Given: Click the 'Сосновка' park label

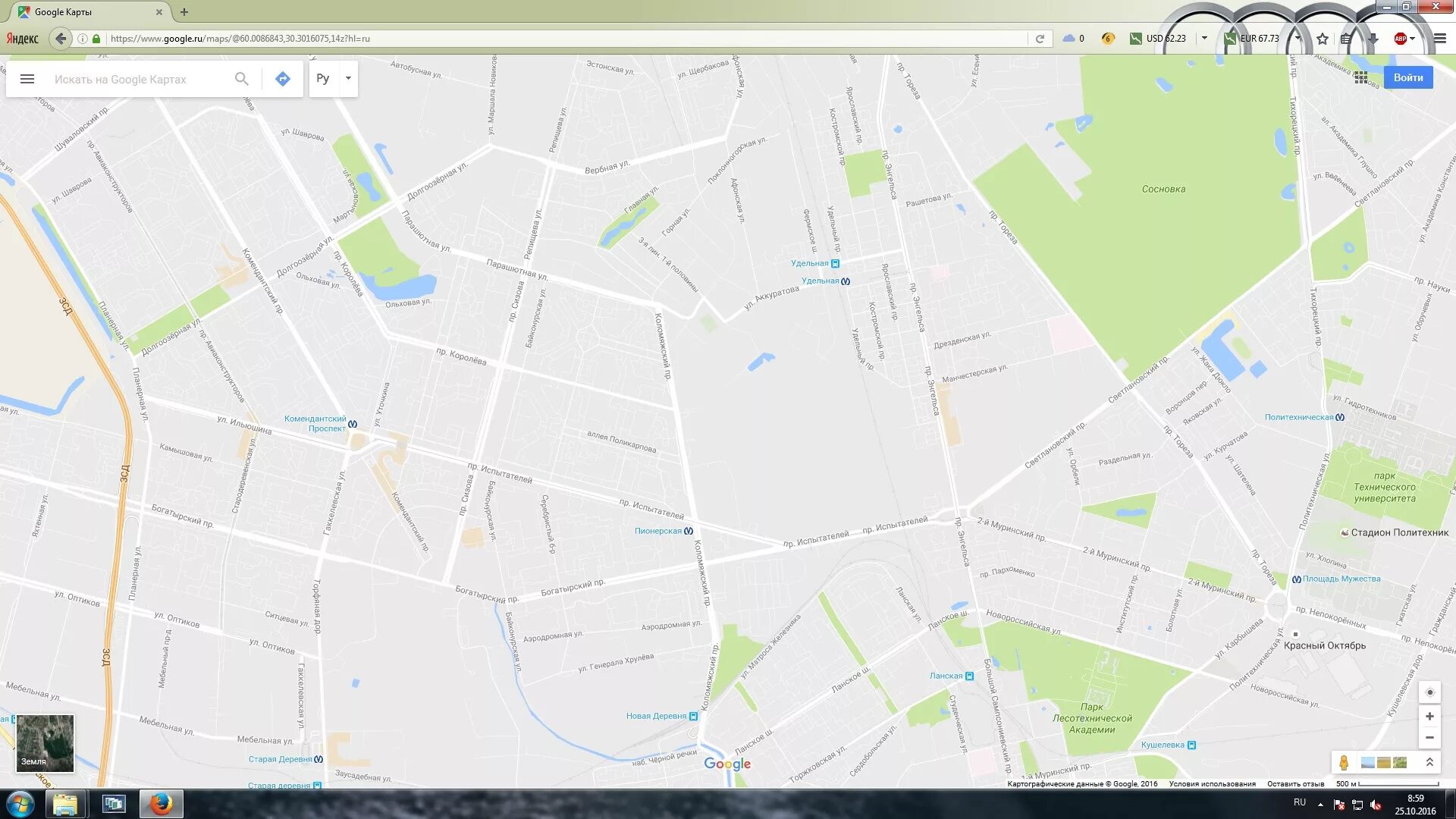Looking at the screenshot, I should 1163,189.
